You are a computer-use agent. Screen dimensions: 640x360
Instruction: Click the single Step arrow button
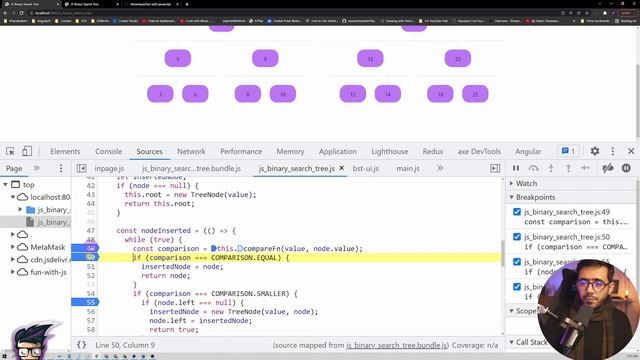[585, 168]
